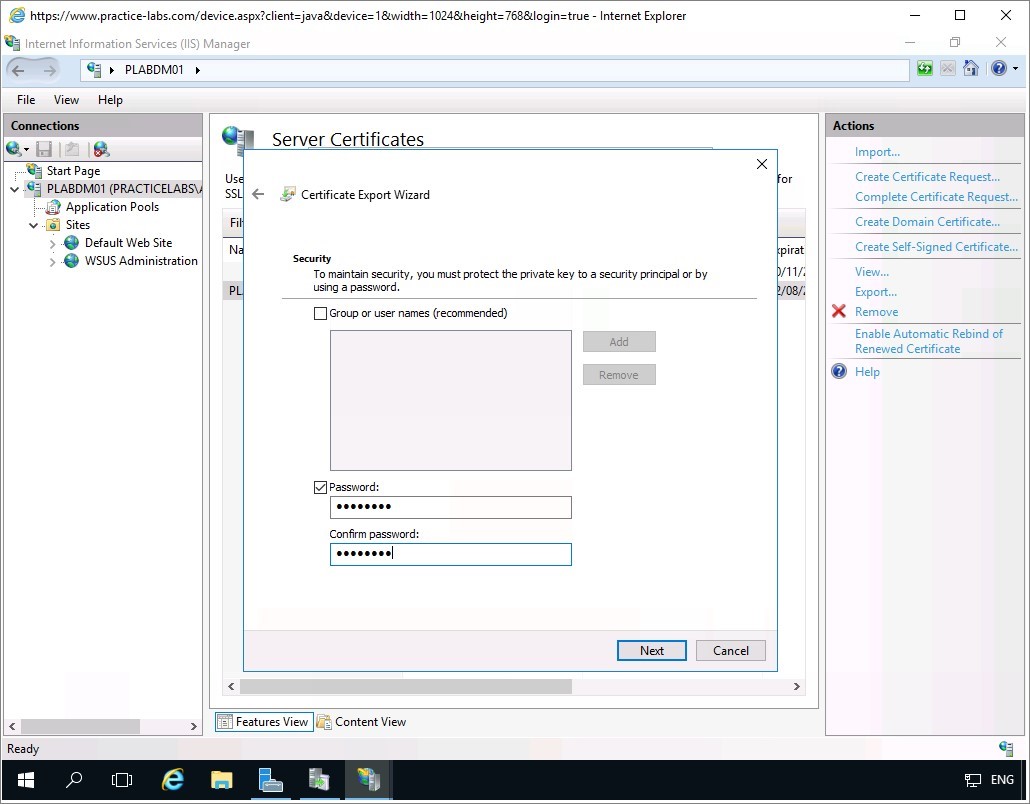Click the save icon in Connections toolbar

tap(44, 149)
